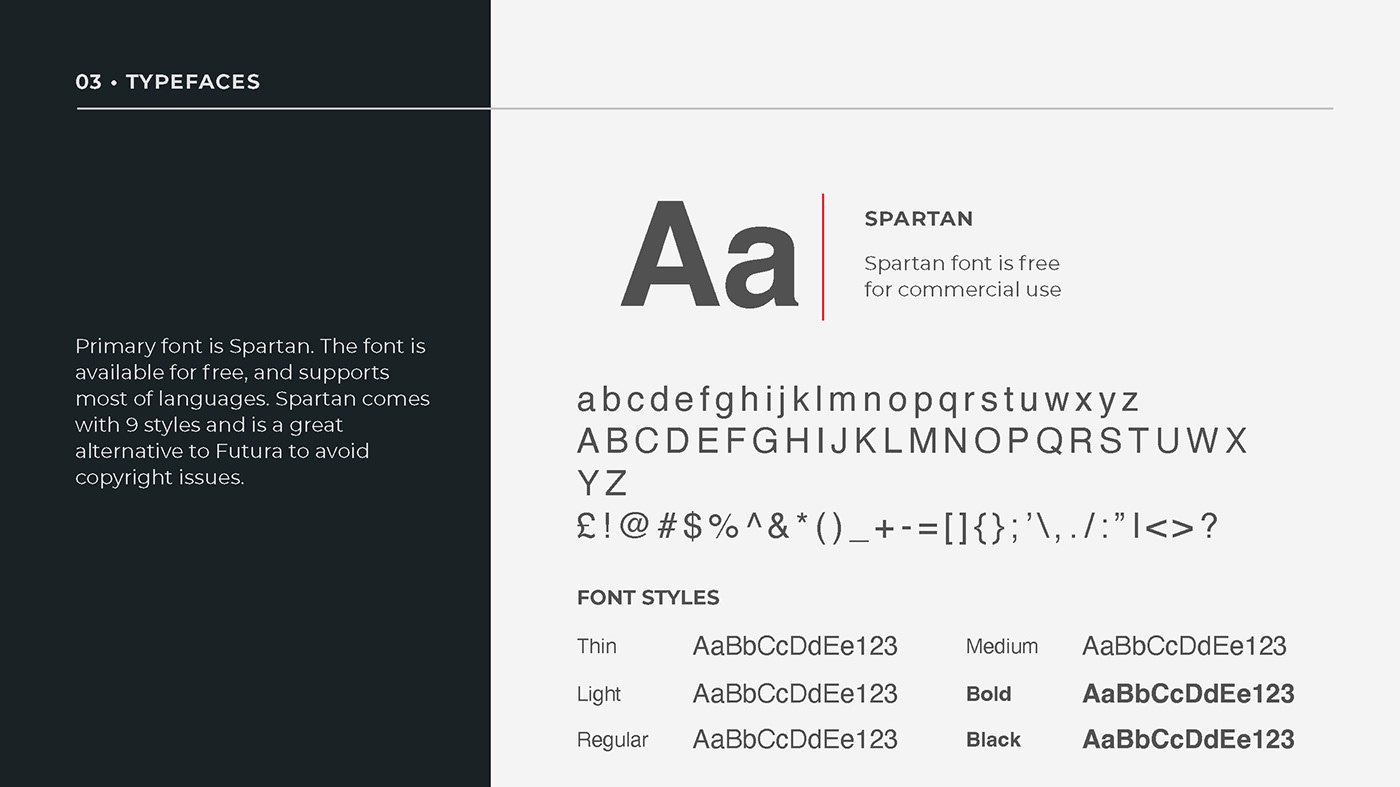Screen dimensions: 1400x787
Task: Select the Medium style label
Action: click(1001, 647)
